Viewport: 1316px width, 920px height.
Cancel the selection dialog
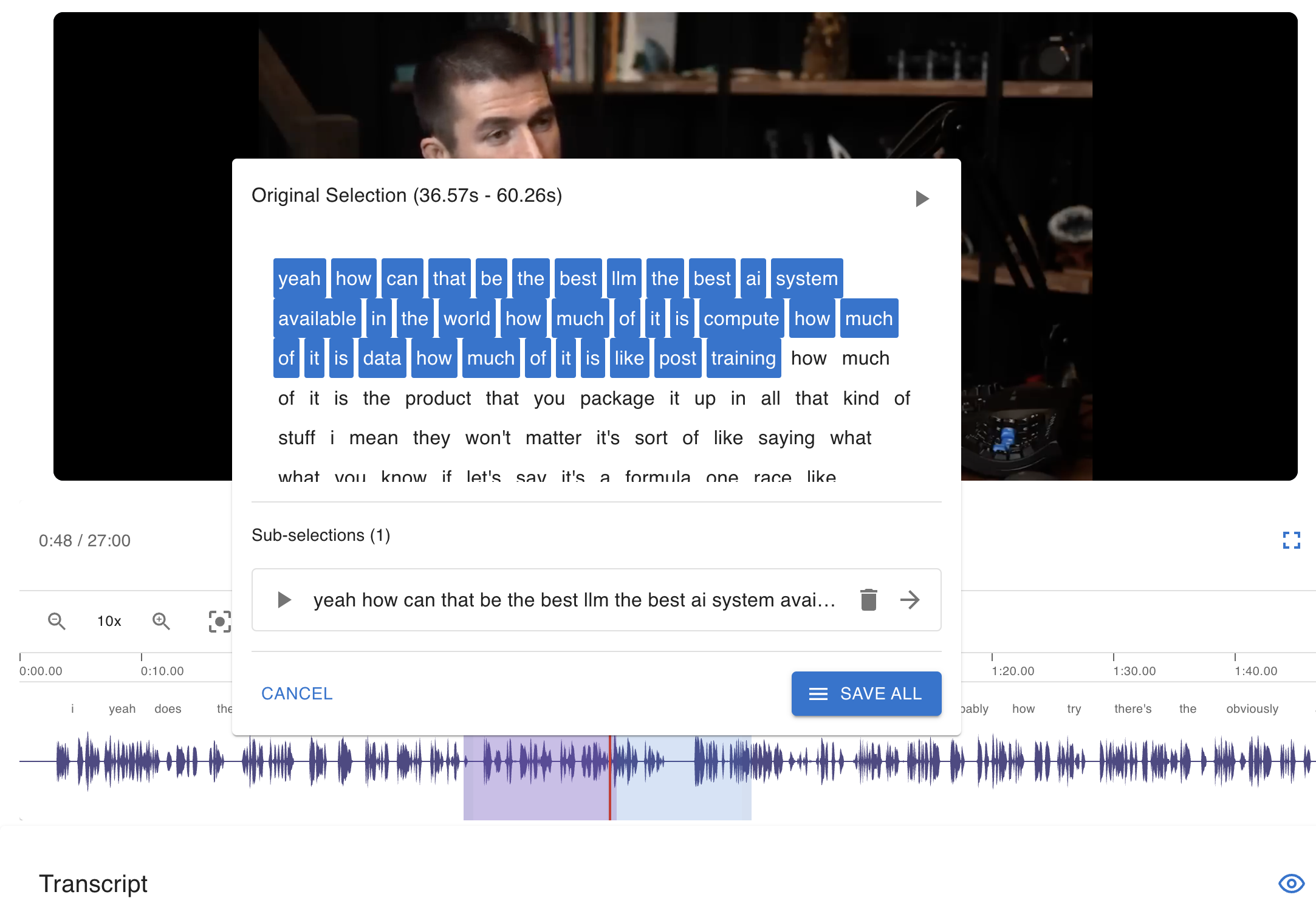pyautogui.click(x=296, y=693)
